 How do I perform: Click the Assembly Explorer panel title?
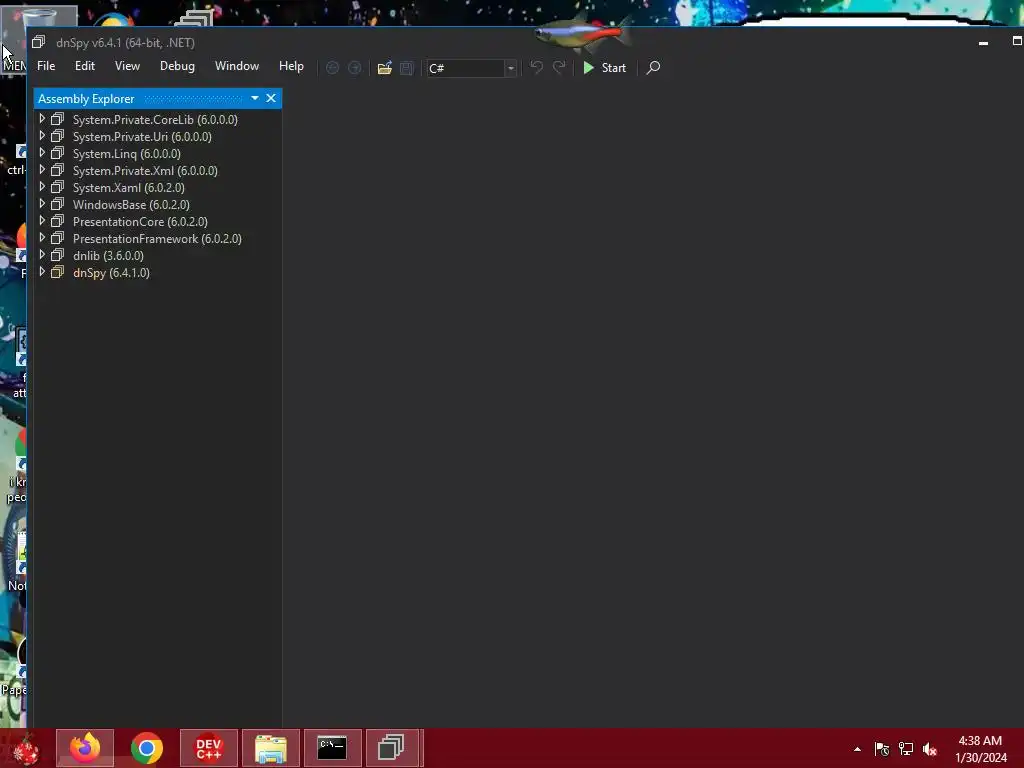[x=86, y=99]
